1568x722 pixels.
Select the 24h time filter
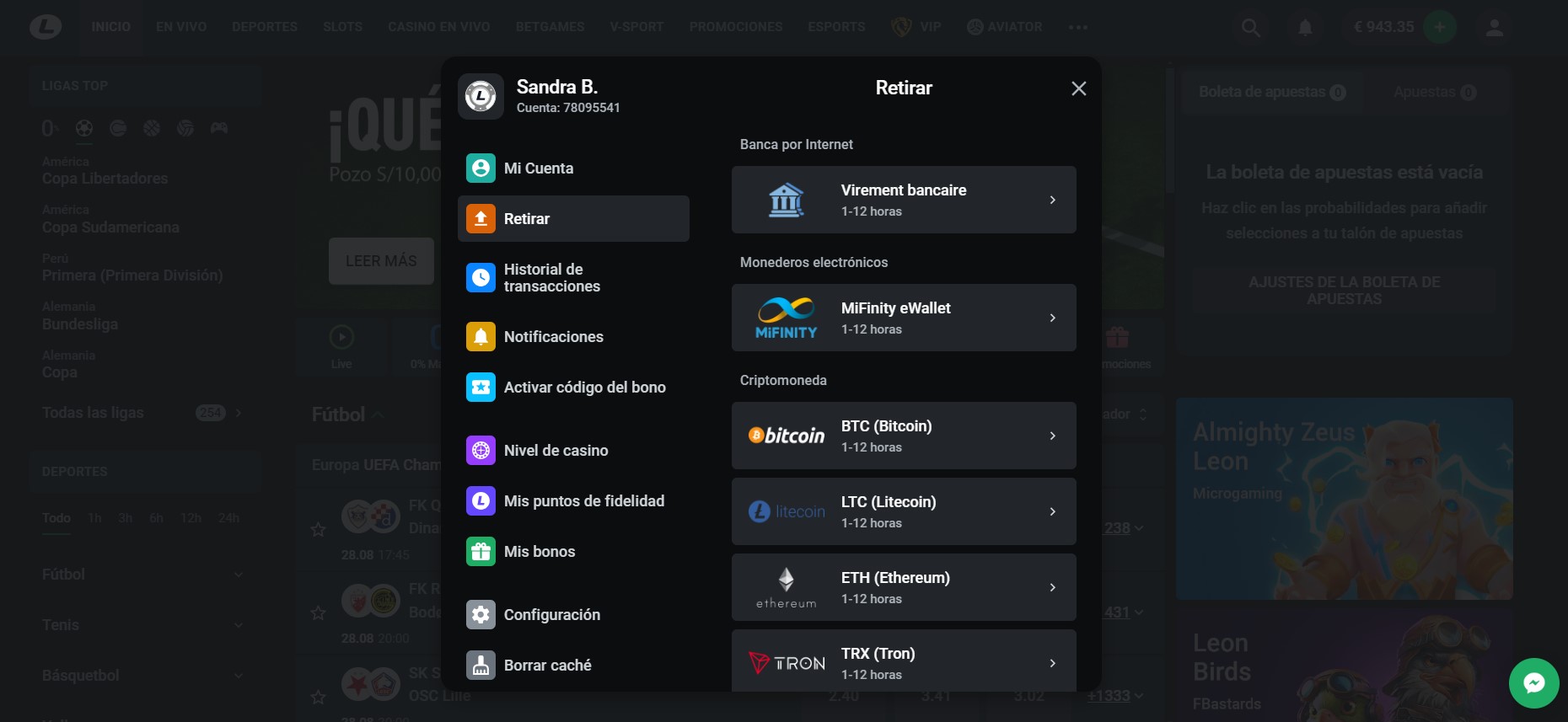[228, 518]
